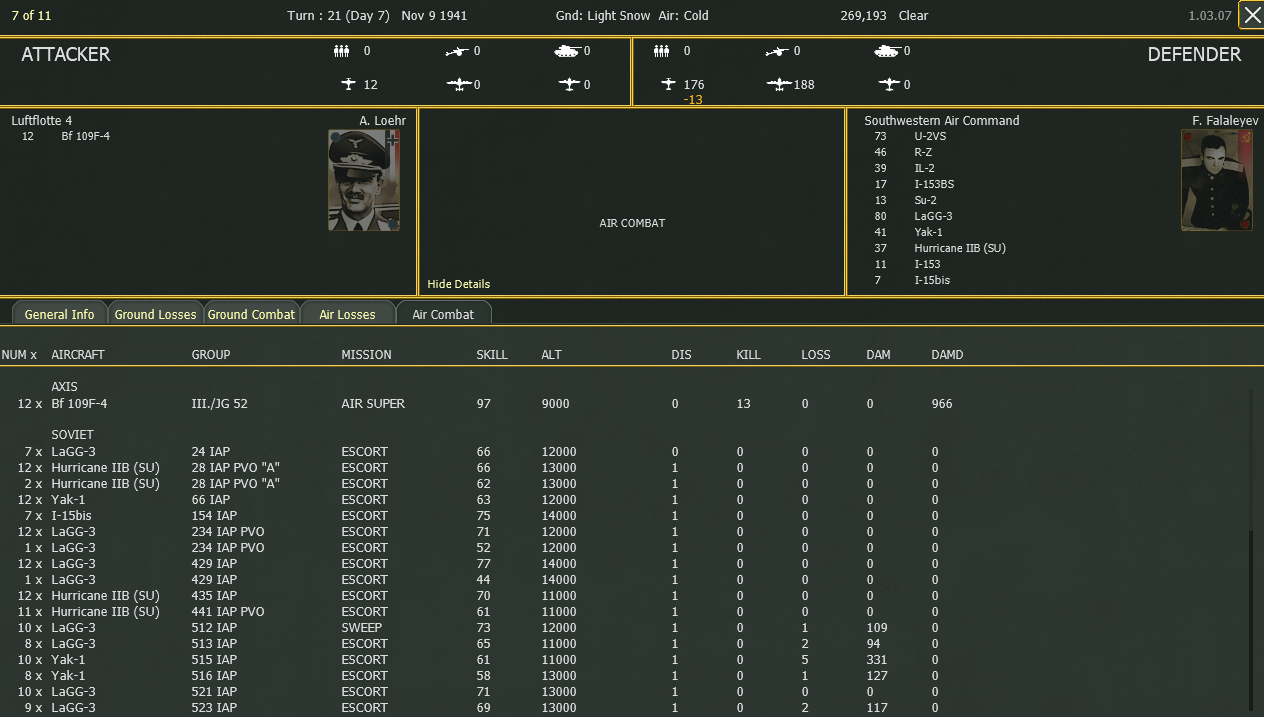The image size is (1264, 717).
Task: Click the defender utility aircraft icon
Action: 889,85
